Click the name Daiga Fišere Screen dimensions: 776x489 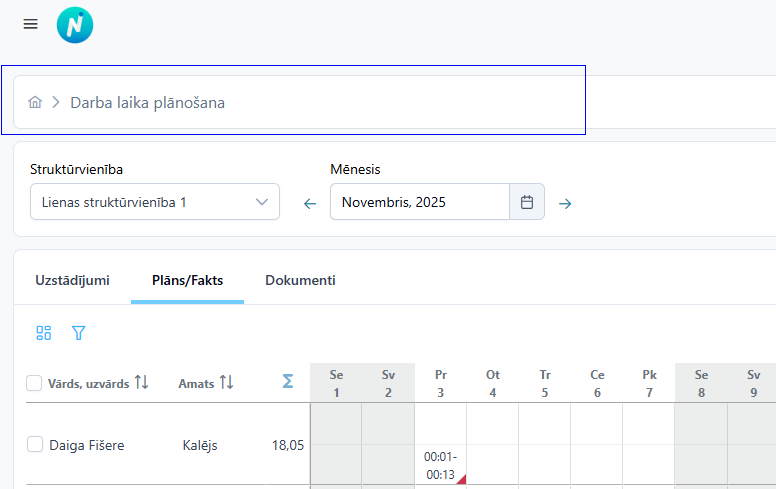click(x=87, y=445)
